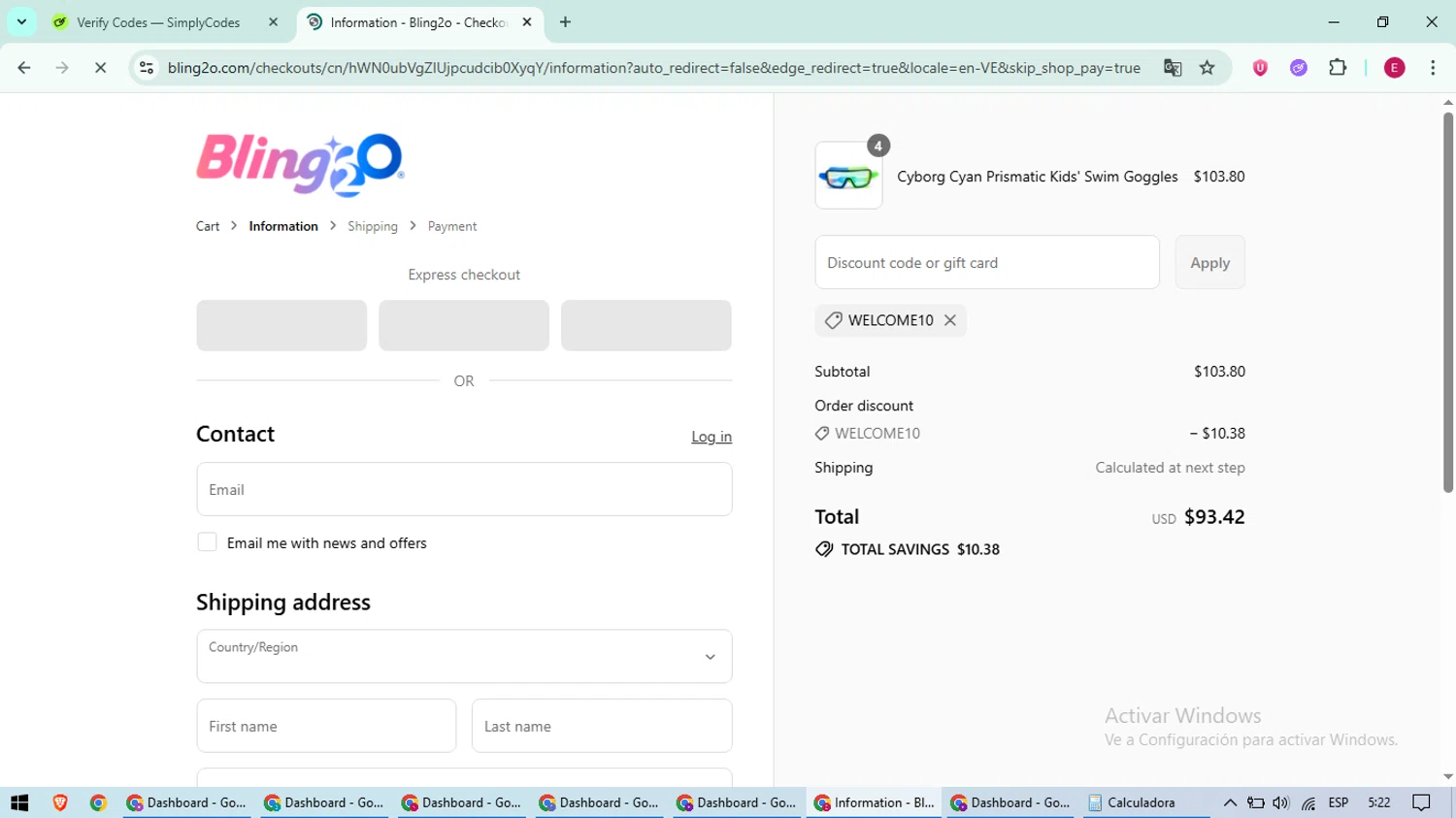Open the Extensions puzzle icon
1456x818 pixels.
coord(1338,68)
